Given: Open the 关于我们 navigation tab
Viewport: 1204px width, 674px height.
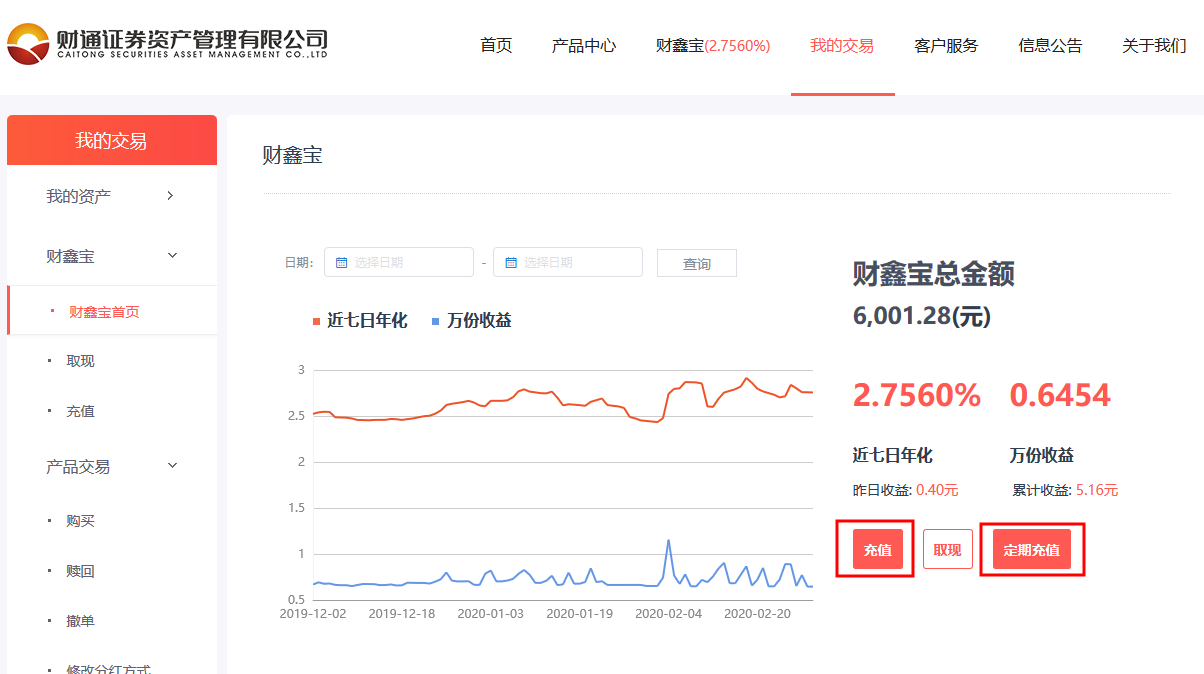Looking at the screenshot, I should coord(1154,46).
